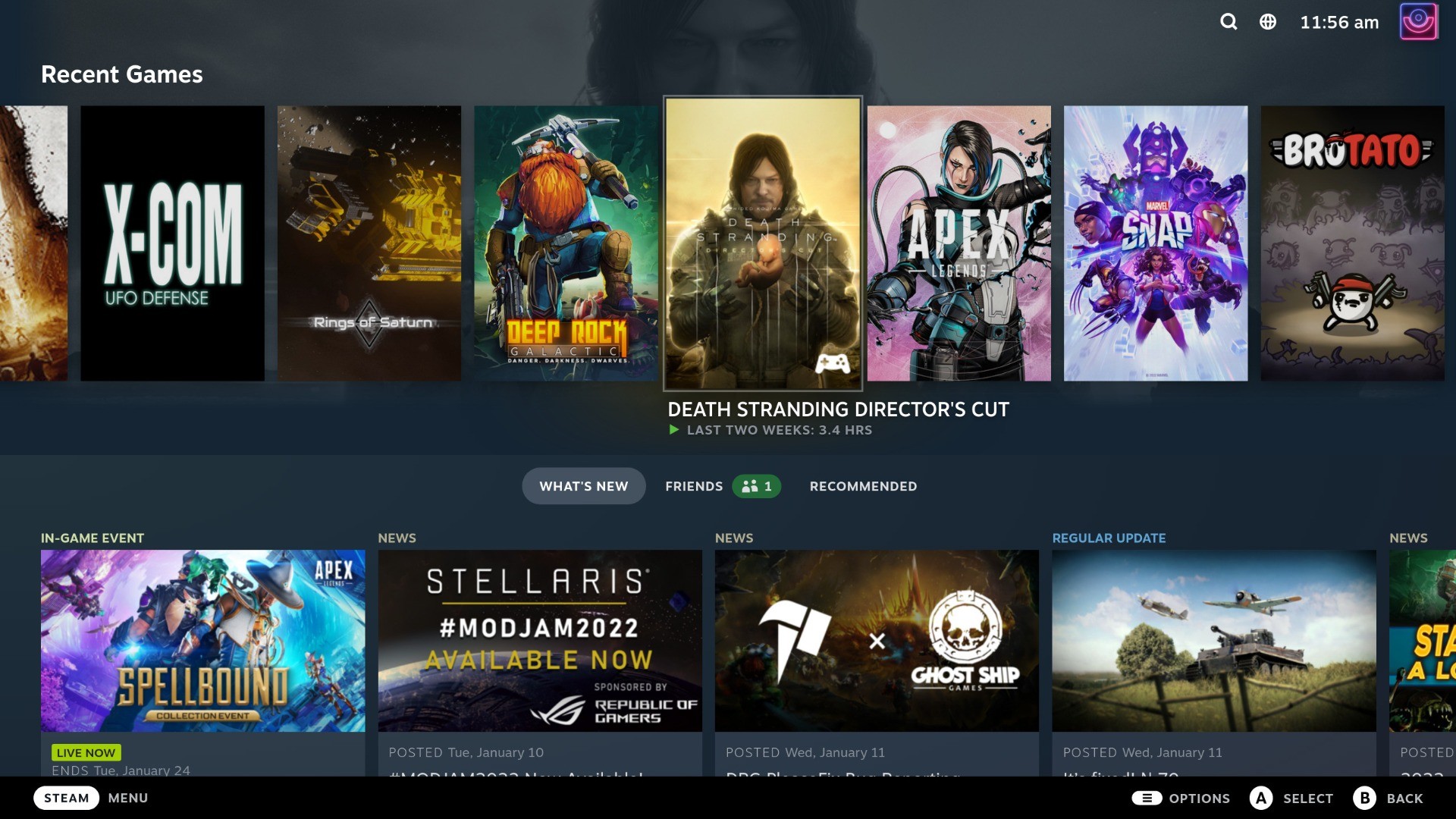The width and height of the screenshot is (1456, 819).
Task: Switch to the What's New tab
Action: tap(583, 486)
